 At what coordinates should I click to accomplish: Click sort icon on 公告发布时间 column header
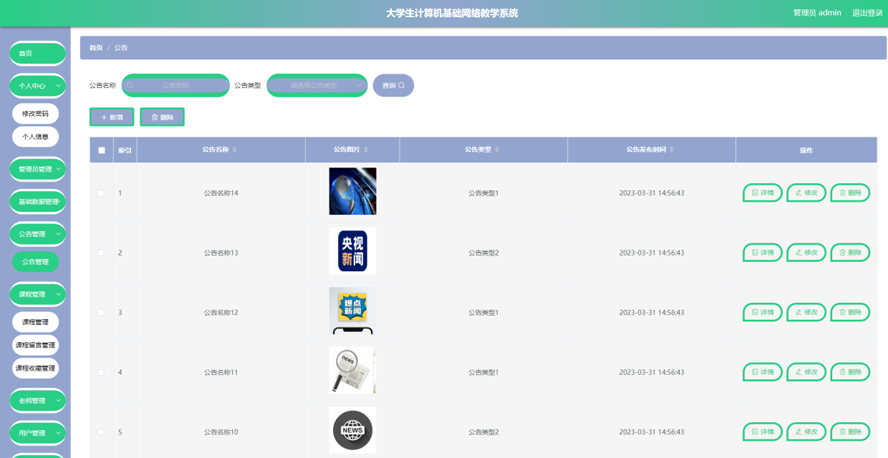(672, 149)
